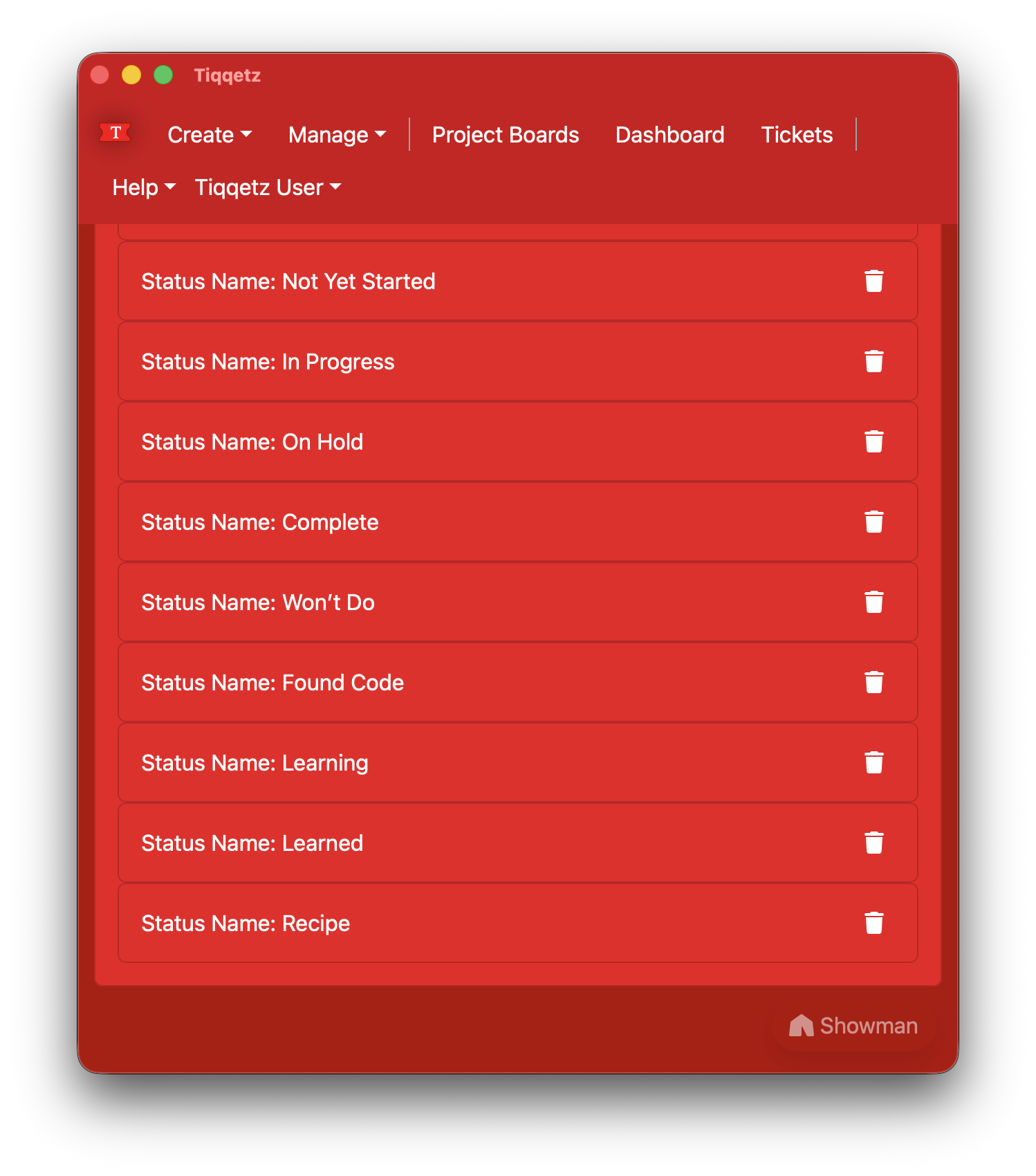Remove the Complete status via trash icon
This screenshot has width=1036, height=1176.
873,522
